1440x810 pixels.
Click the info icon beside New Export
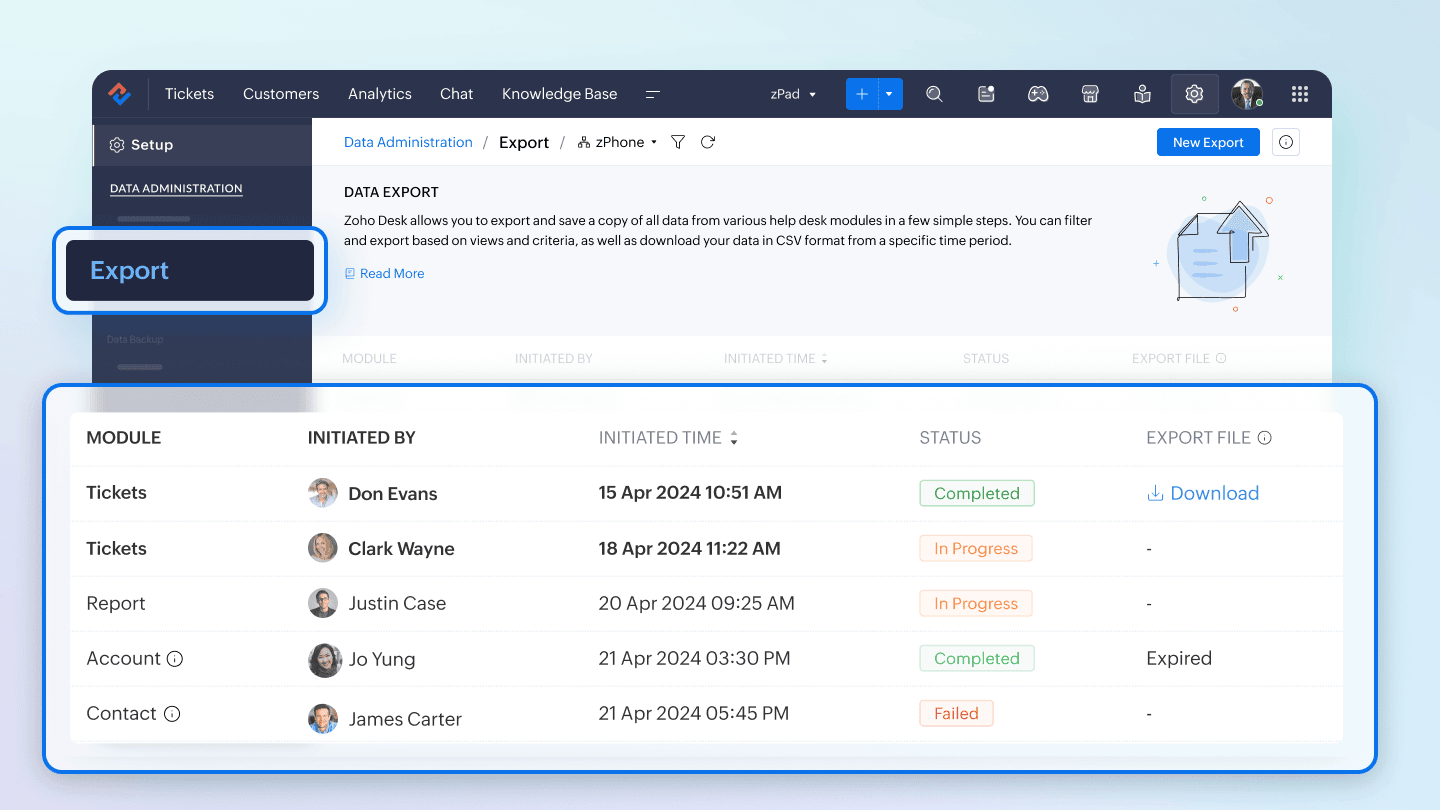[x=1286, y=143]
